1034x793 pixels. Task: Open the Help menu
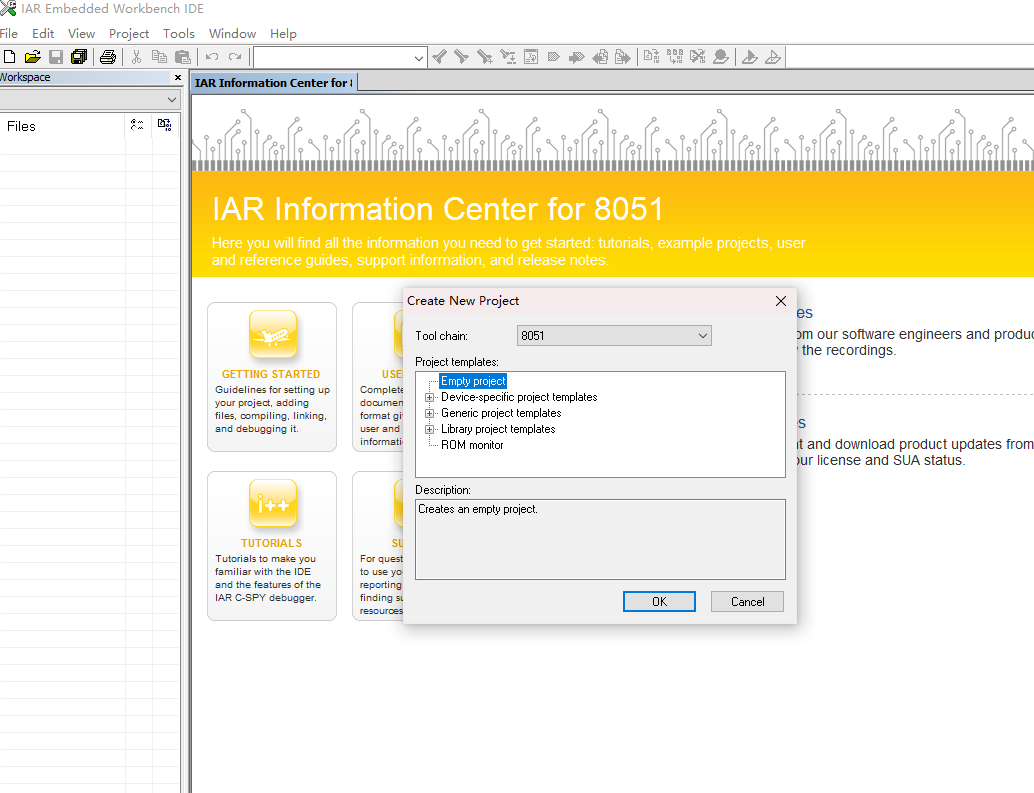[283, 34]
